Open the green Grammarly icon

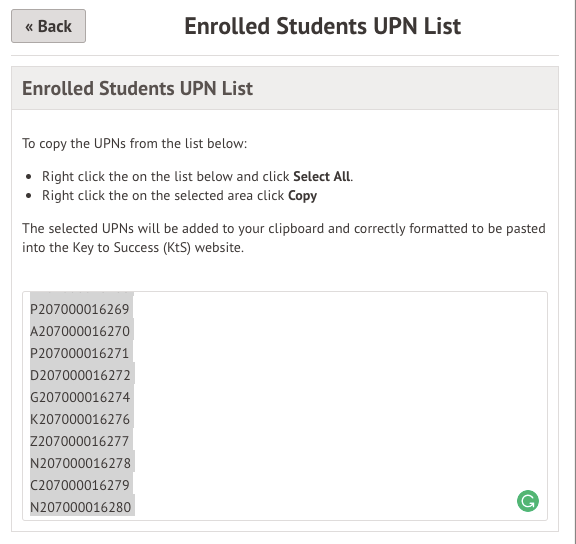tap(528, 501)
